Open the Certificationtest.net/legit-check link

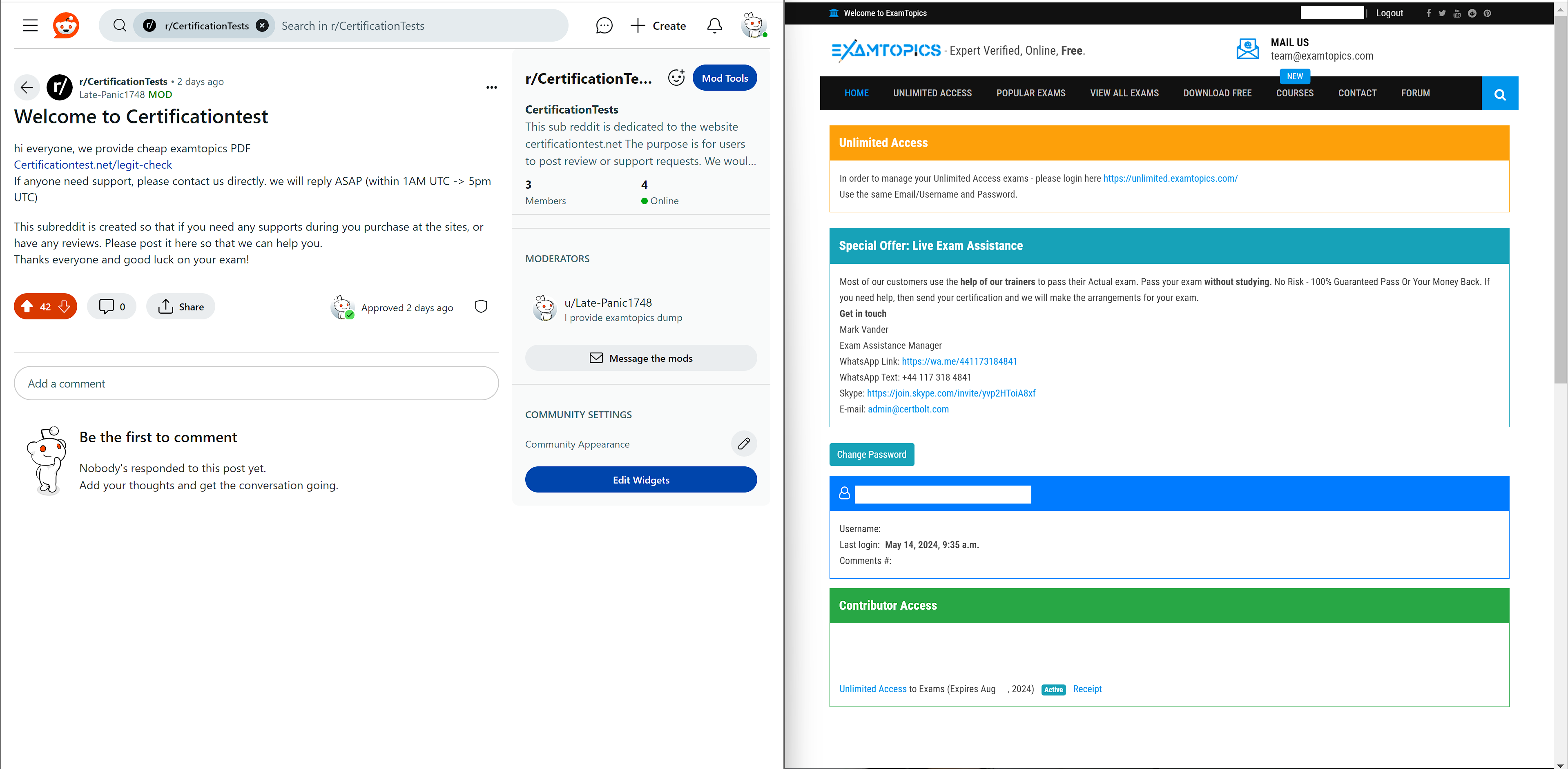click(93, 165)
